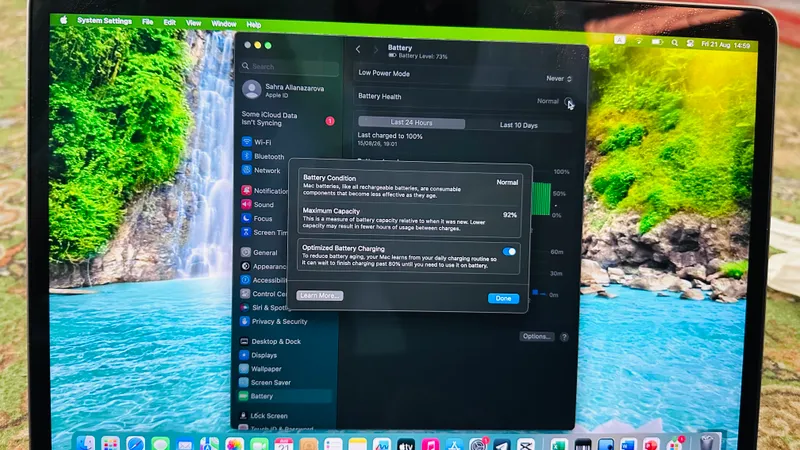
Task: Switch to Last 24 Hours tab
Action: coord(411,122)
